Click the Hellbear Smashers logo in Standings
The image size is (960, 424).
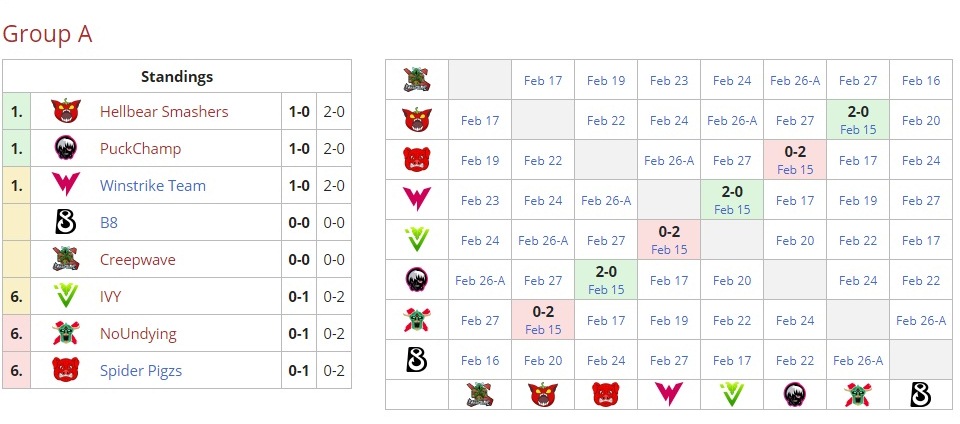click(x=66, y=112)
